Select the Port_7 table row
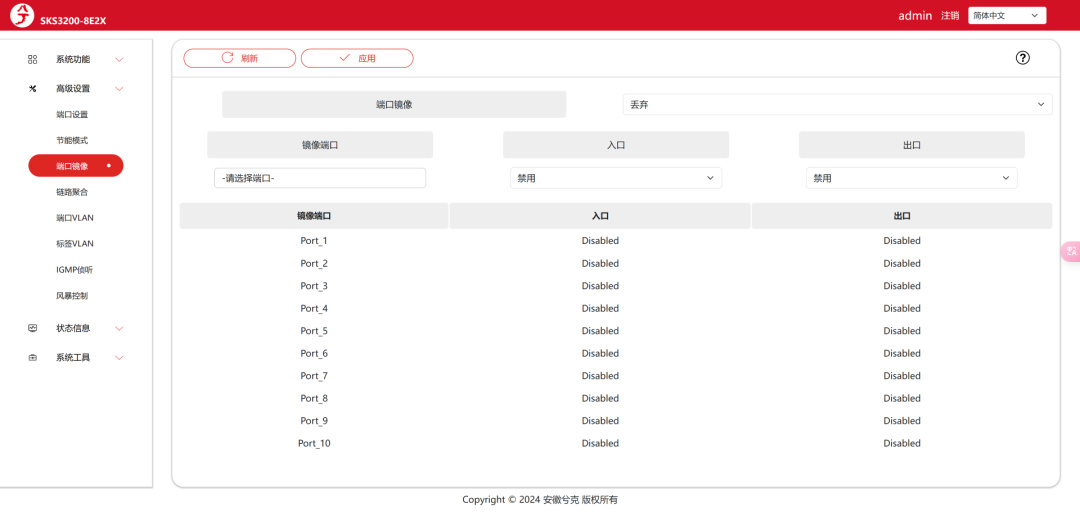The height and width of the screenshot is (512, 1080). 616,376
